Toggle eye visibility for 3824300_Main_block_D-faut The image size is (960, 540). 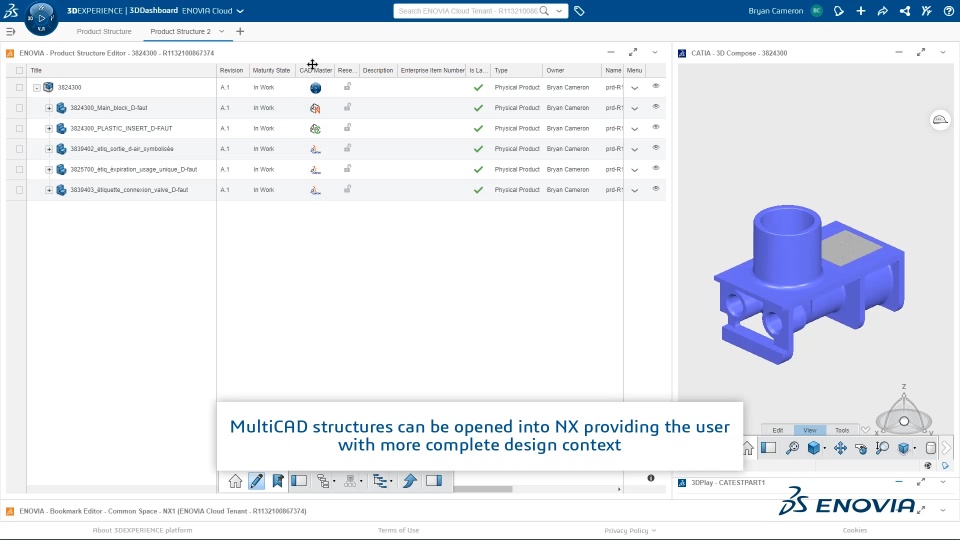(656, 107)
